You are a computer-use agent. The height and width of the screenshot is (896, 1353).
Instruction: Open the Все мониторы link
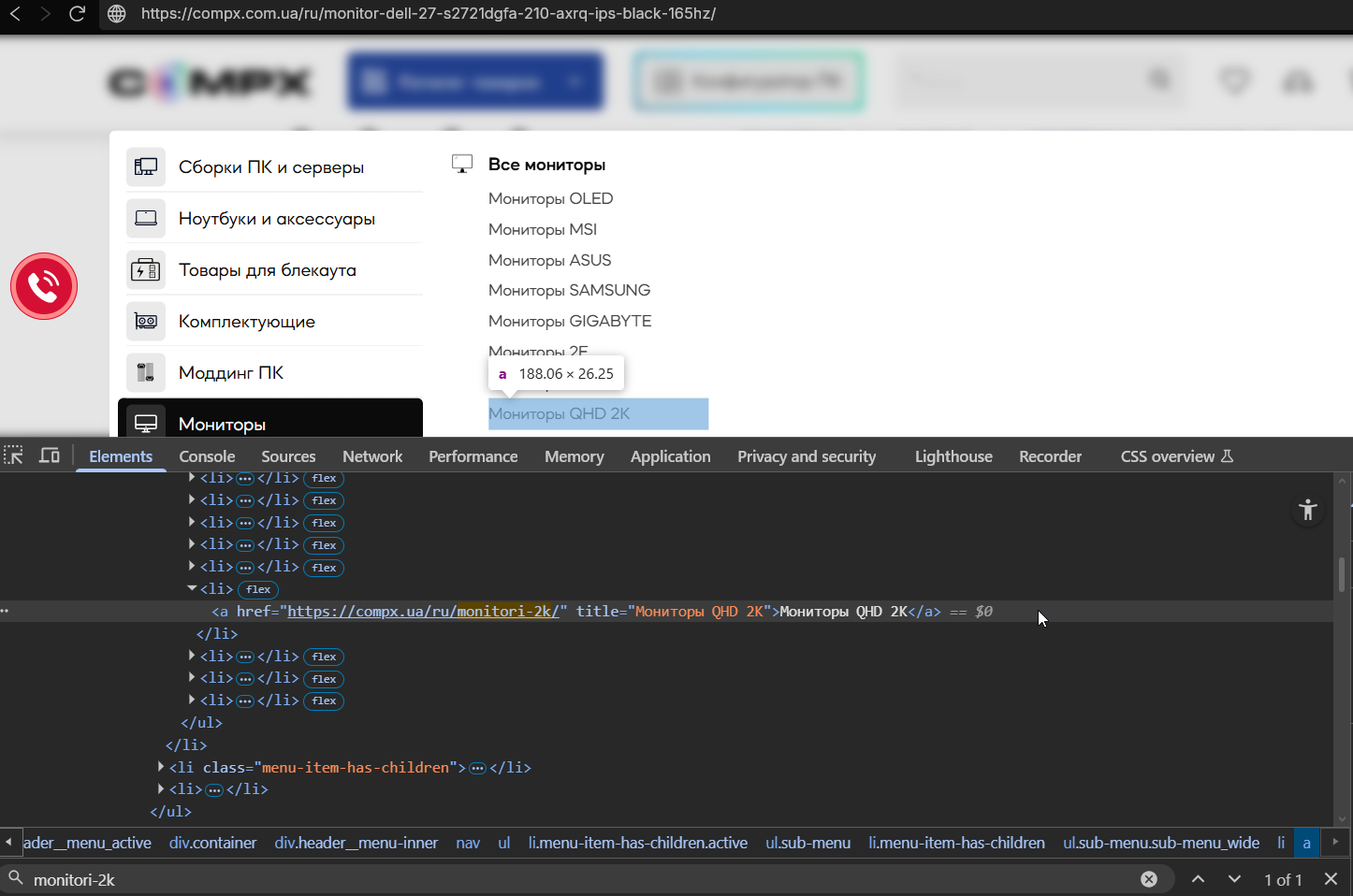point(547,165)
